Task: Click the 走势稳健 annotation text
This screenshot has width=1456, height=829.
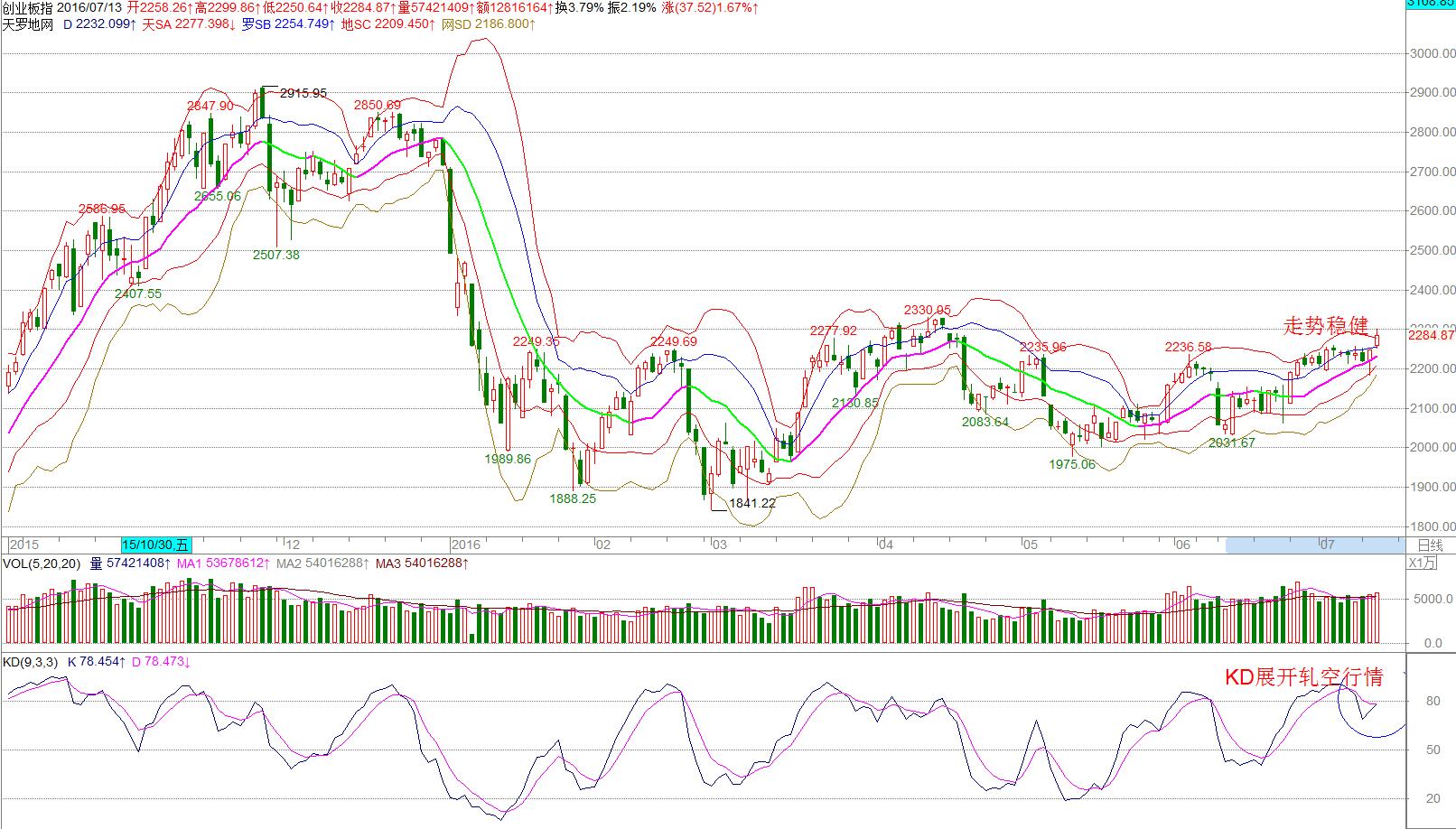Action: click(x=1326, y=325)
